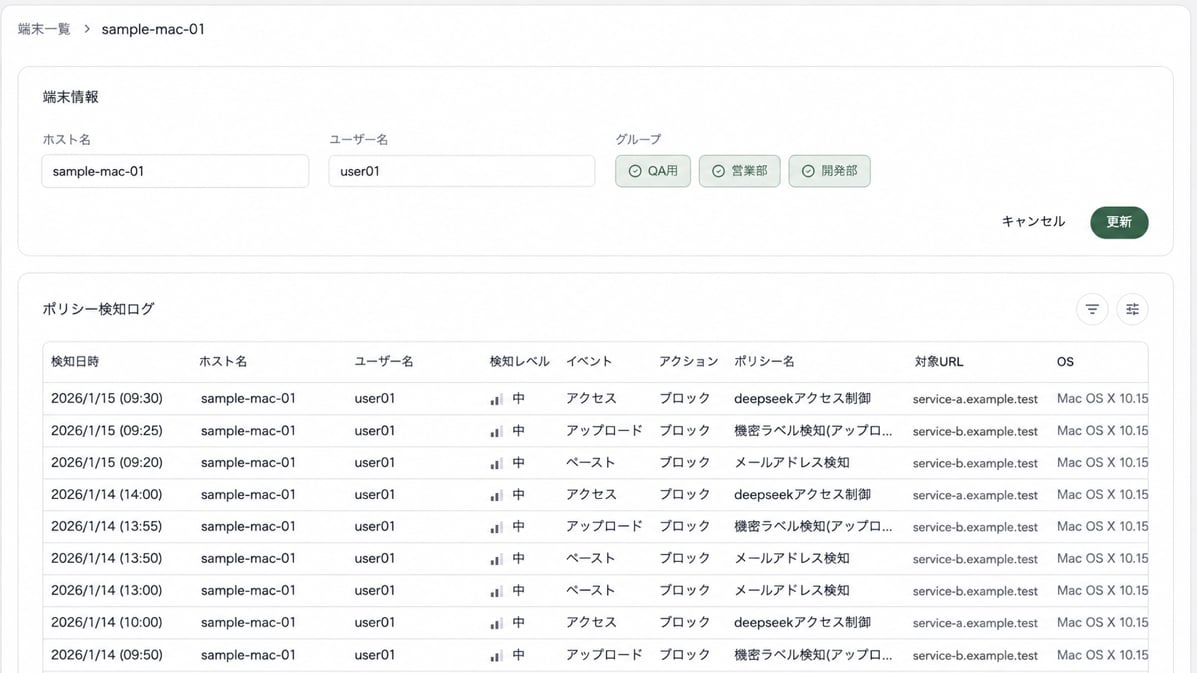
Task: Toggle the QA用 group chip
Action: coord(653,171)
